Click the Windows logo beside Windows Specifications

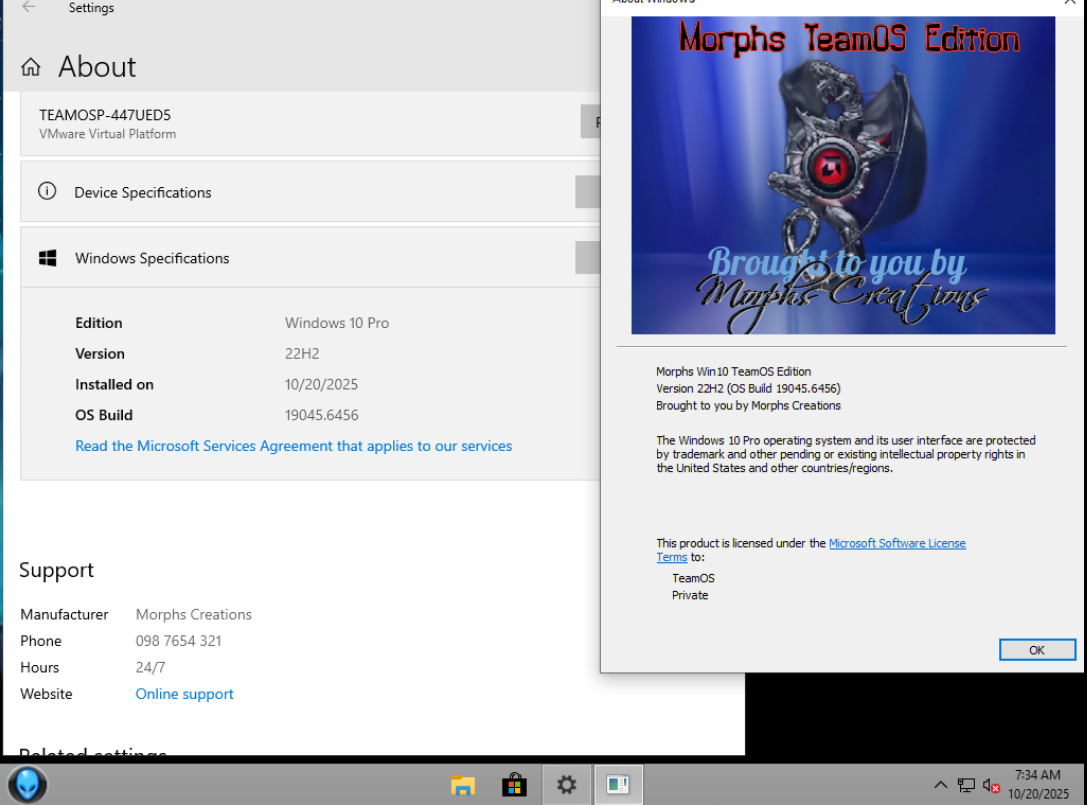48,258
